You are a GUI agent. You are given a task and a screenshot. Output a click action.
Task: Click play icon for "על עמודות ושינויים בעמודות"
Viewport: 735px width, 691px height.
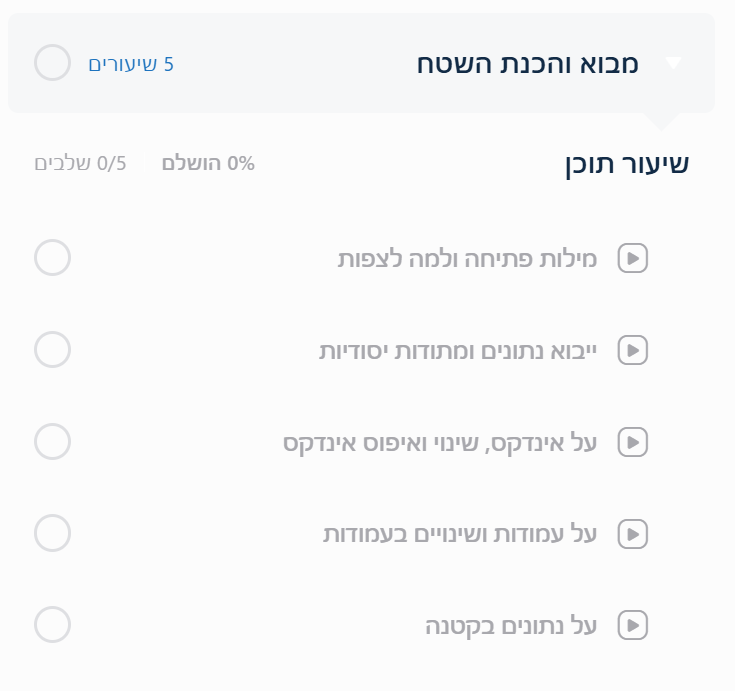633,534
